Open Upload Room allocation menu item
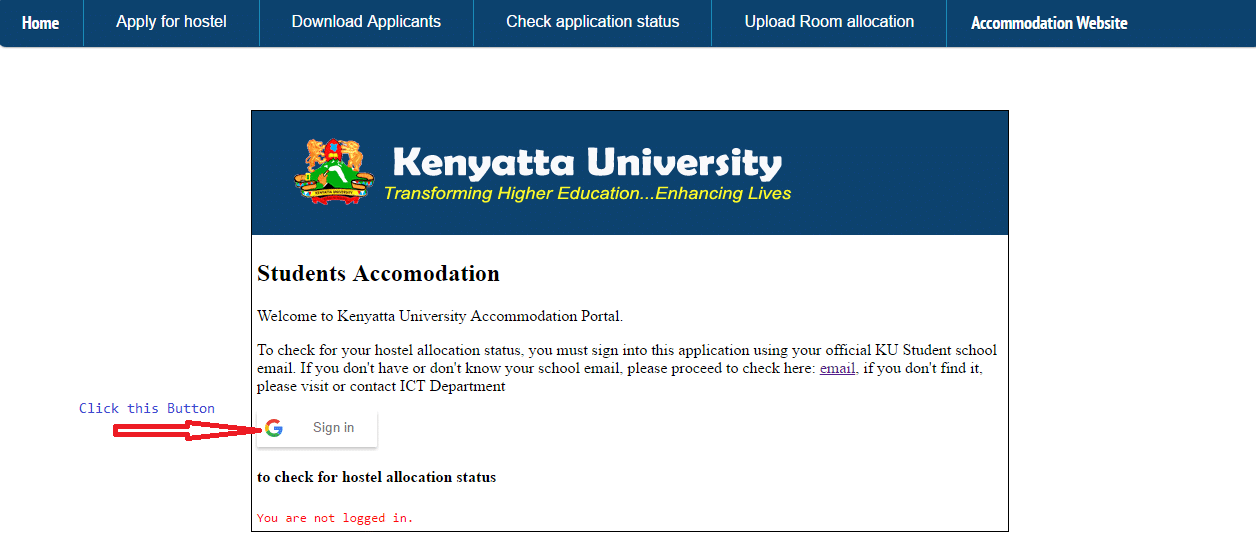This screenshot has height=535, width=1256. point(829,22)
